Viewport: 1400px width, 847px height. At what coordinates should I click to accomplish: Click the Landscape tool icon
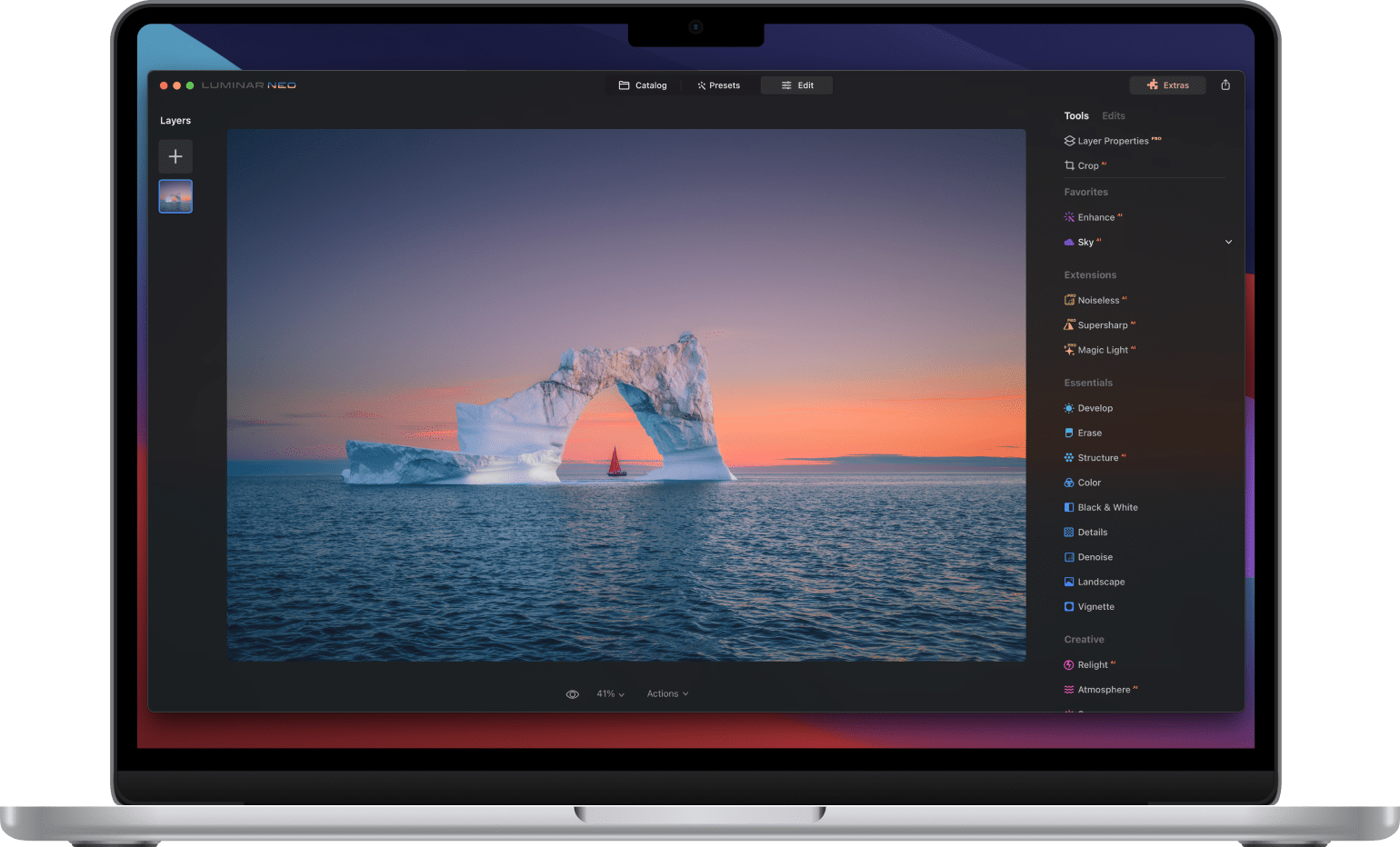pos(1069,582)
